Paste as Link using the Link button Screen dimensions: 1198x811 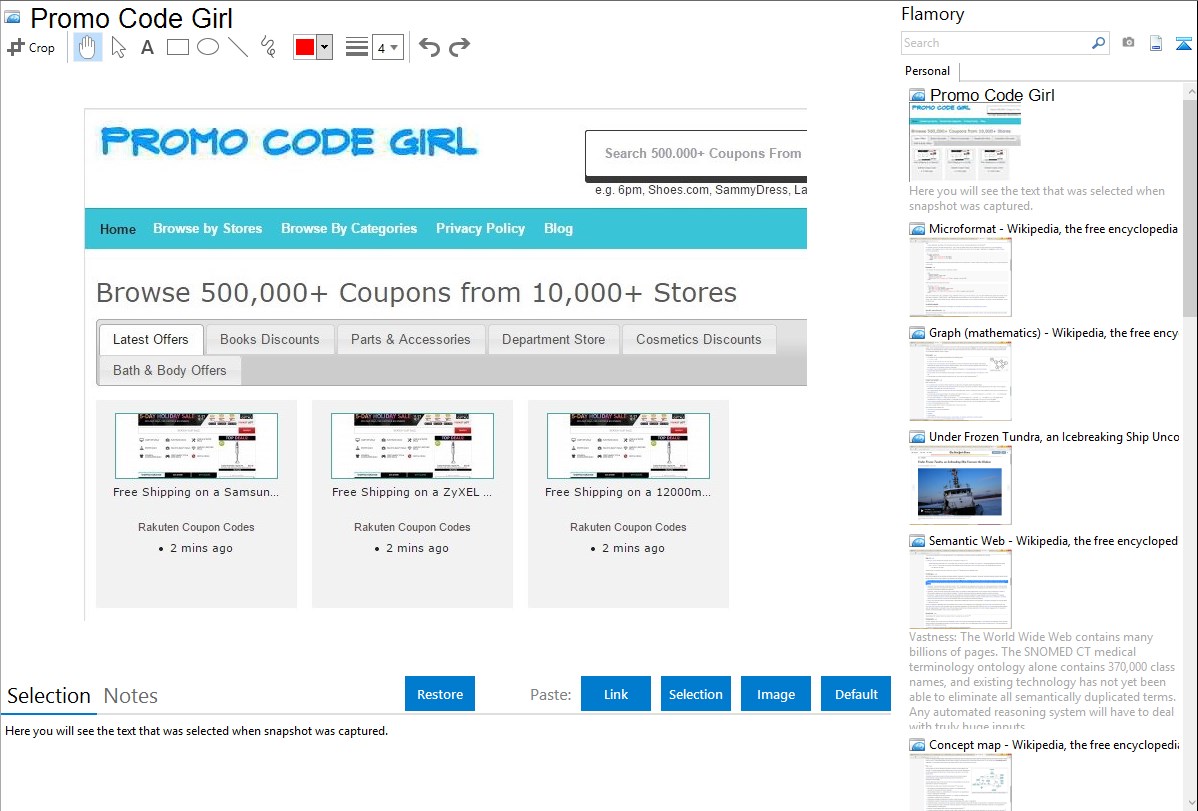pyautogui.click(x=616, y=694)
